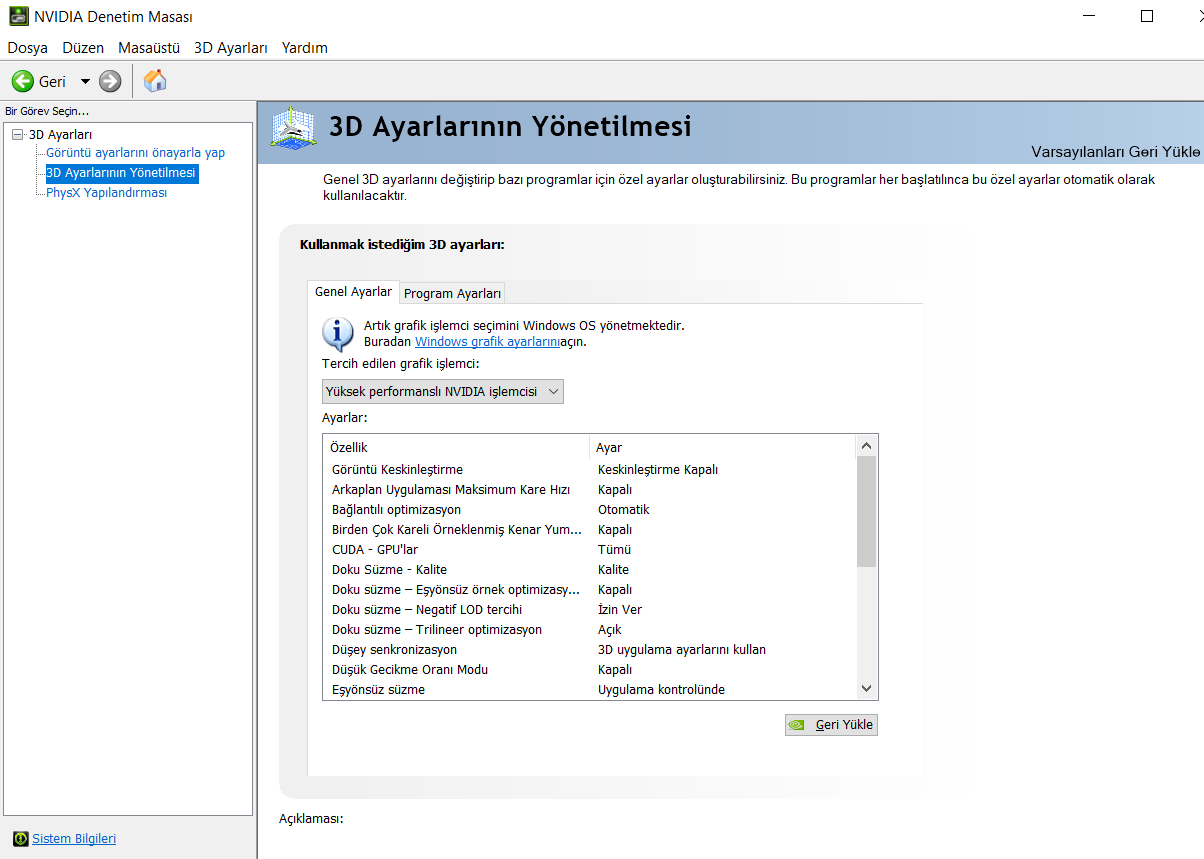Image resolution: width=1204 pixels, height=859 pixels.
Task: Open Windows grafik ayarlarını link
Action: click(x=487, y=341)
